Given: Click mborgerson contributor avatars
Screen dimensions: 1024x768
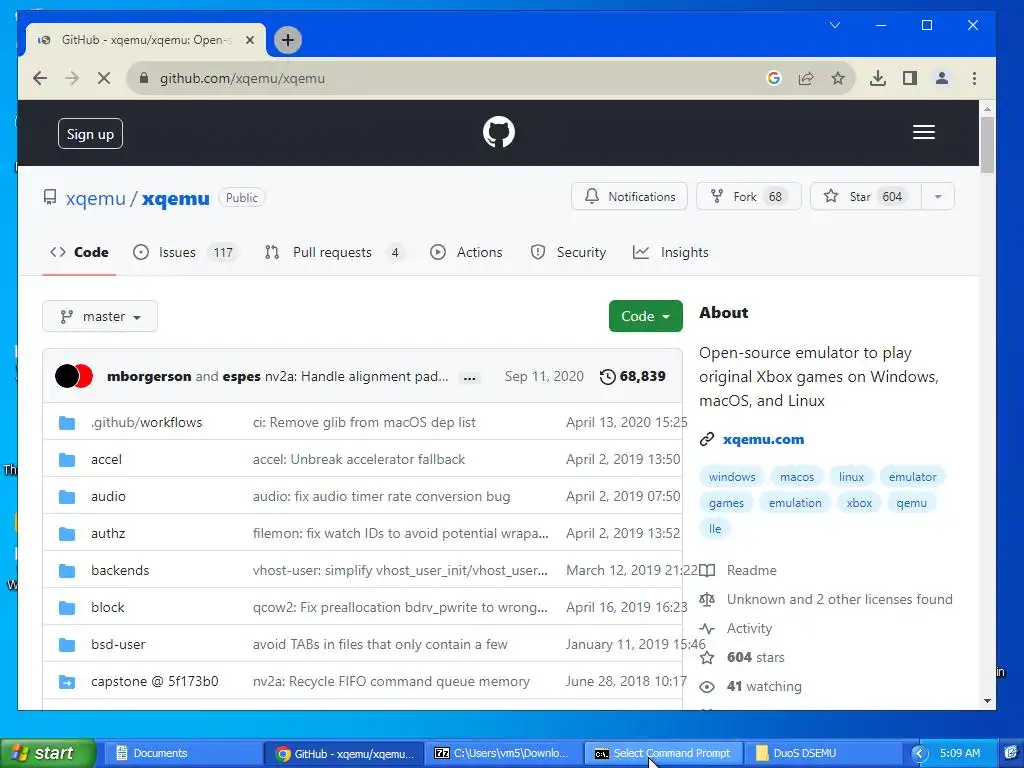Looking at the screenshot, I should click(x=74, y=376).
